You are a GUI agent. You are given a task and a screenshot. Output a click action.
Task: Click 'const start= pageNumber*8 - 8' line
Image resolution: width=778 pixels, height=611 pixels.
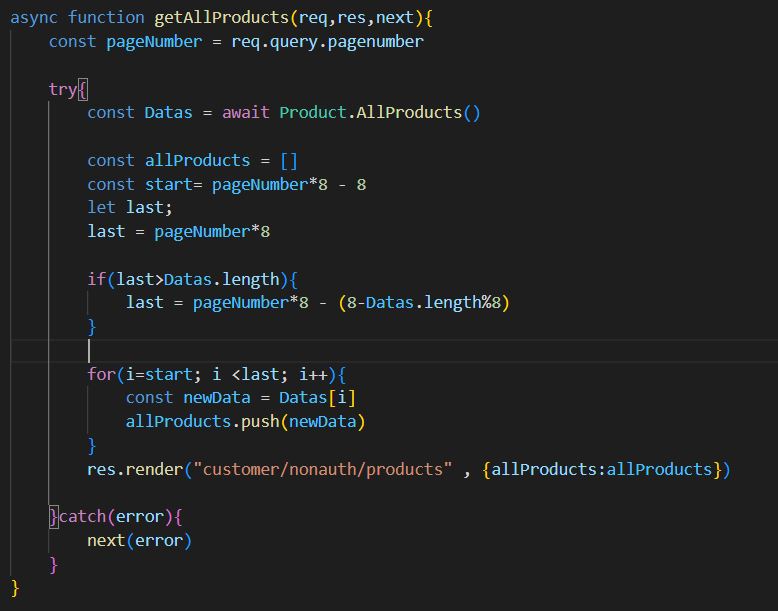tap(227, 185)
